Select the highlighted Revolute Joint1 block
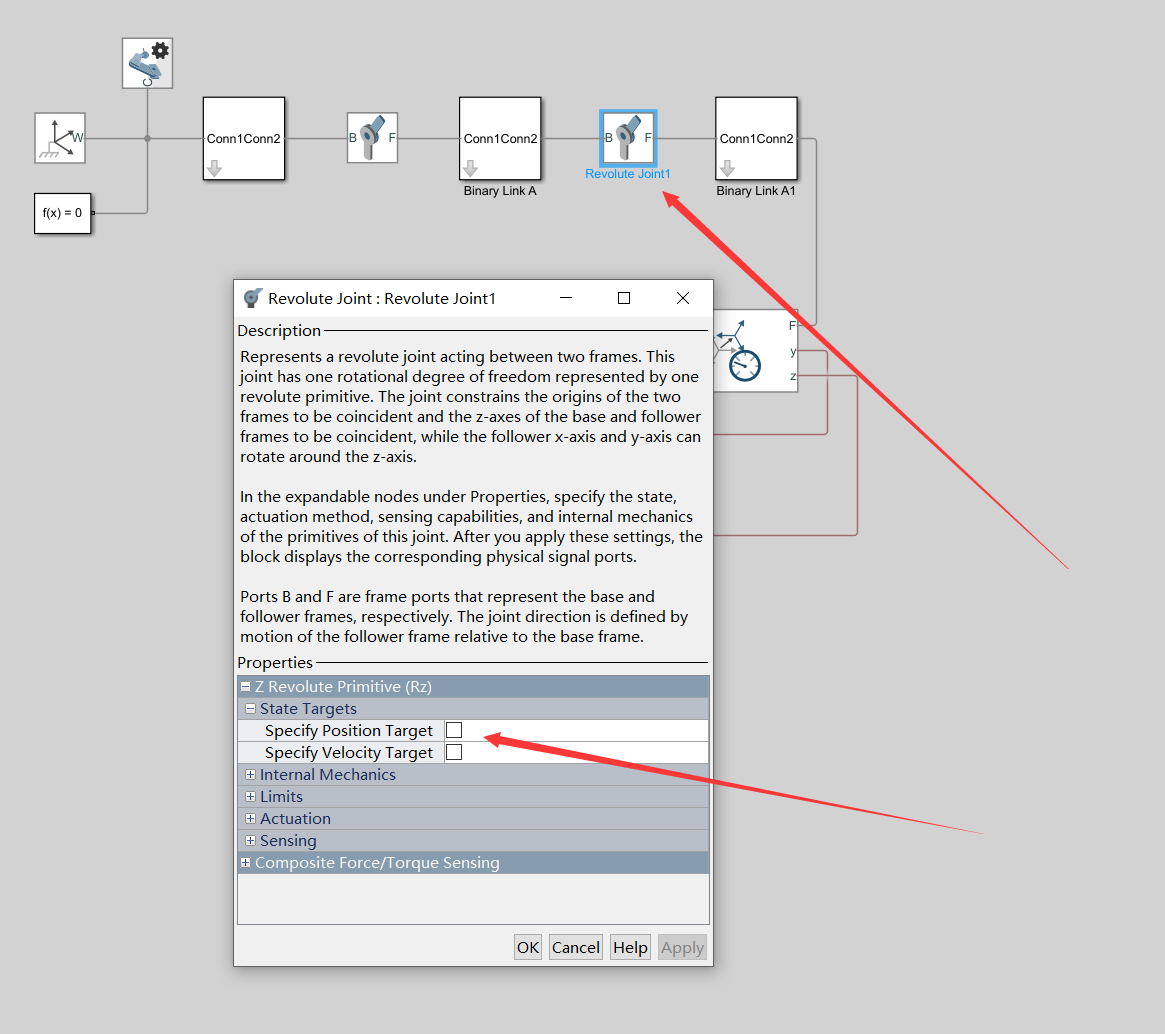Viewport: 1165px width, 1034px height. (x=627, y=136)
